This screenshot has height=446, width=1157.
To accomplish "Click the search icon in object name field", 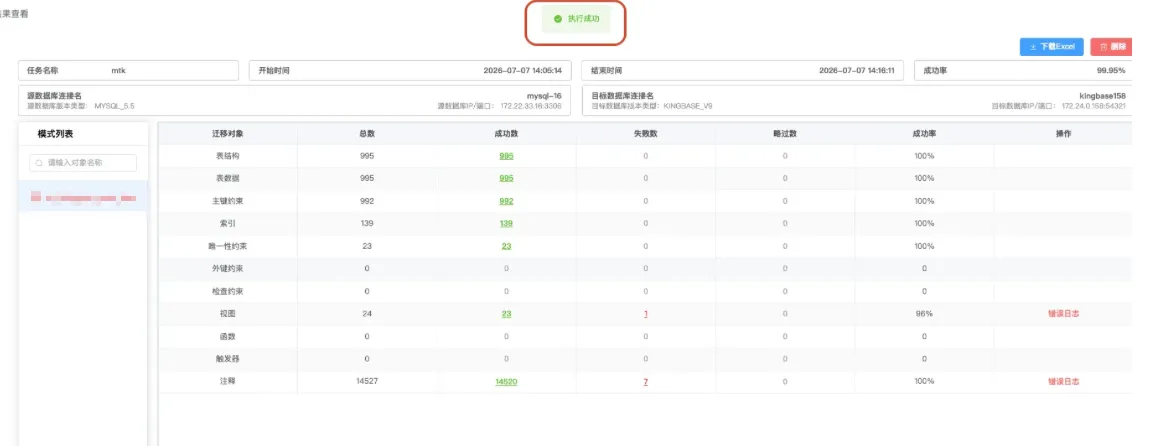I will pyautogui.click(x=39, y=162).
